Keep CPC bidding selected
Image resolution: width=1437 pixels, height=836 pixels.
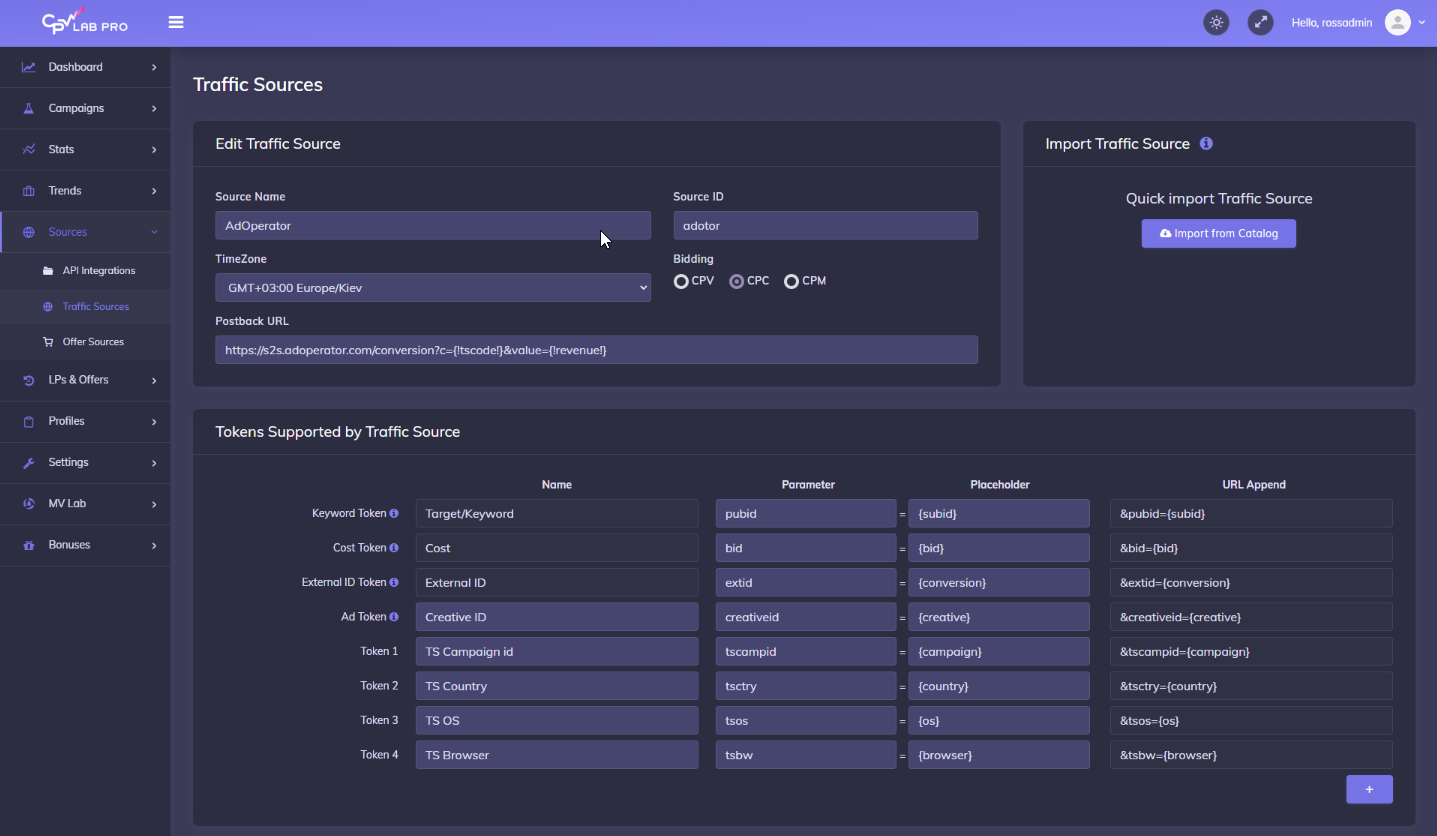point(735,280)
